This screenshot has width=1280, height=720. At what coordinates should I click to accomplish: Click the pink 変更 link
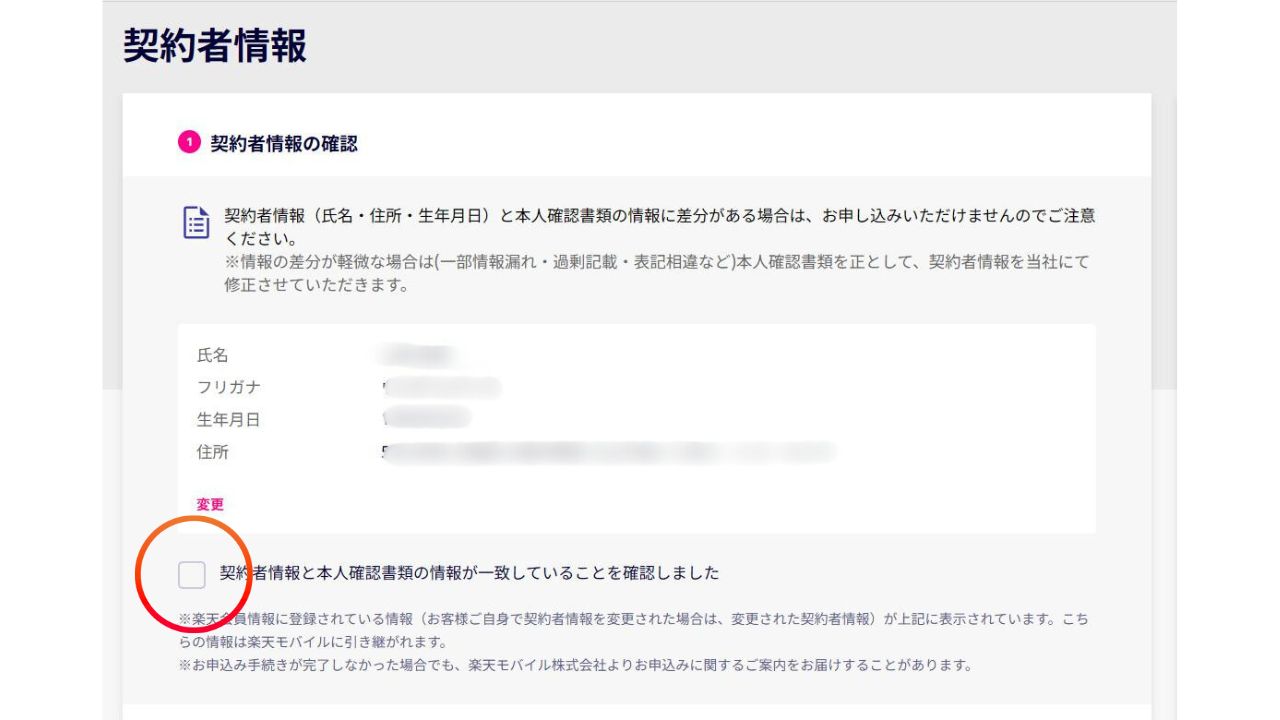click(210, 504)
